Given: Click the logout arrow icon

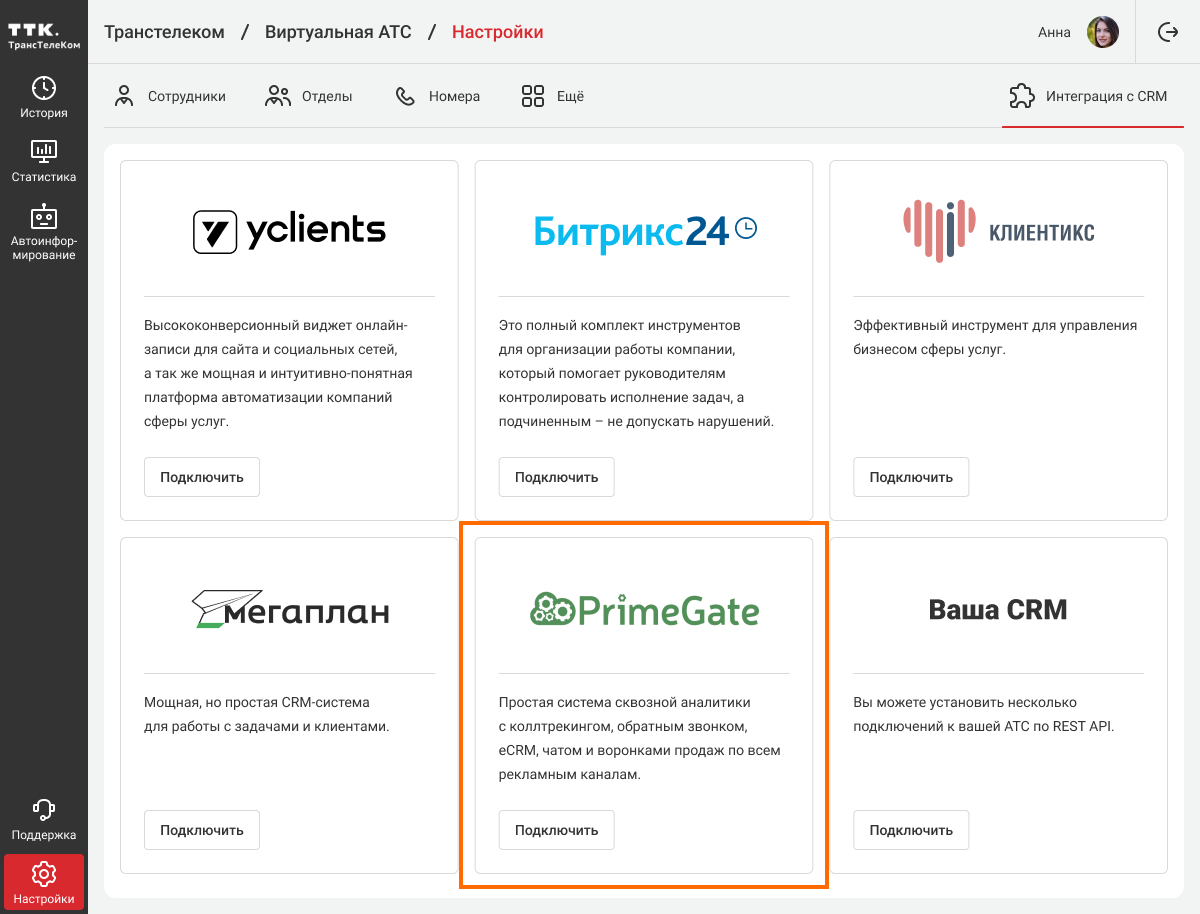Looking at the screenshot, I should tap(1167, 32).
